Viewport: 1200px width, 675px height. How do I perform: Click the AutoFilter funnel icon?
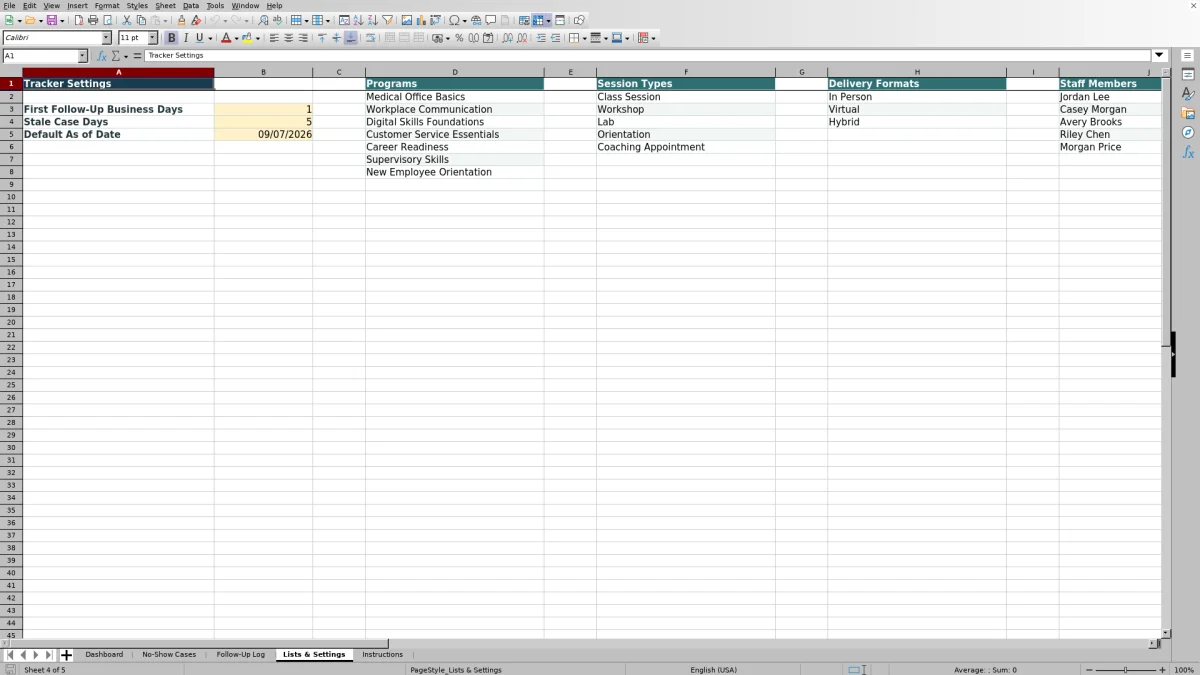[387, 20]
